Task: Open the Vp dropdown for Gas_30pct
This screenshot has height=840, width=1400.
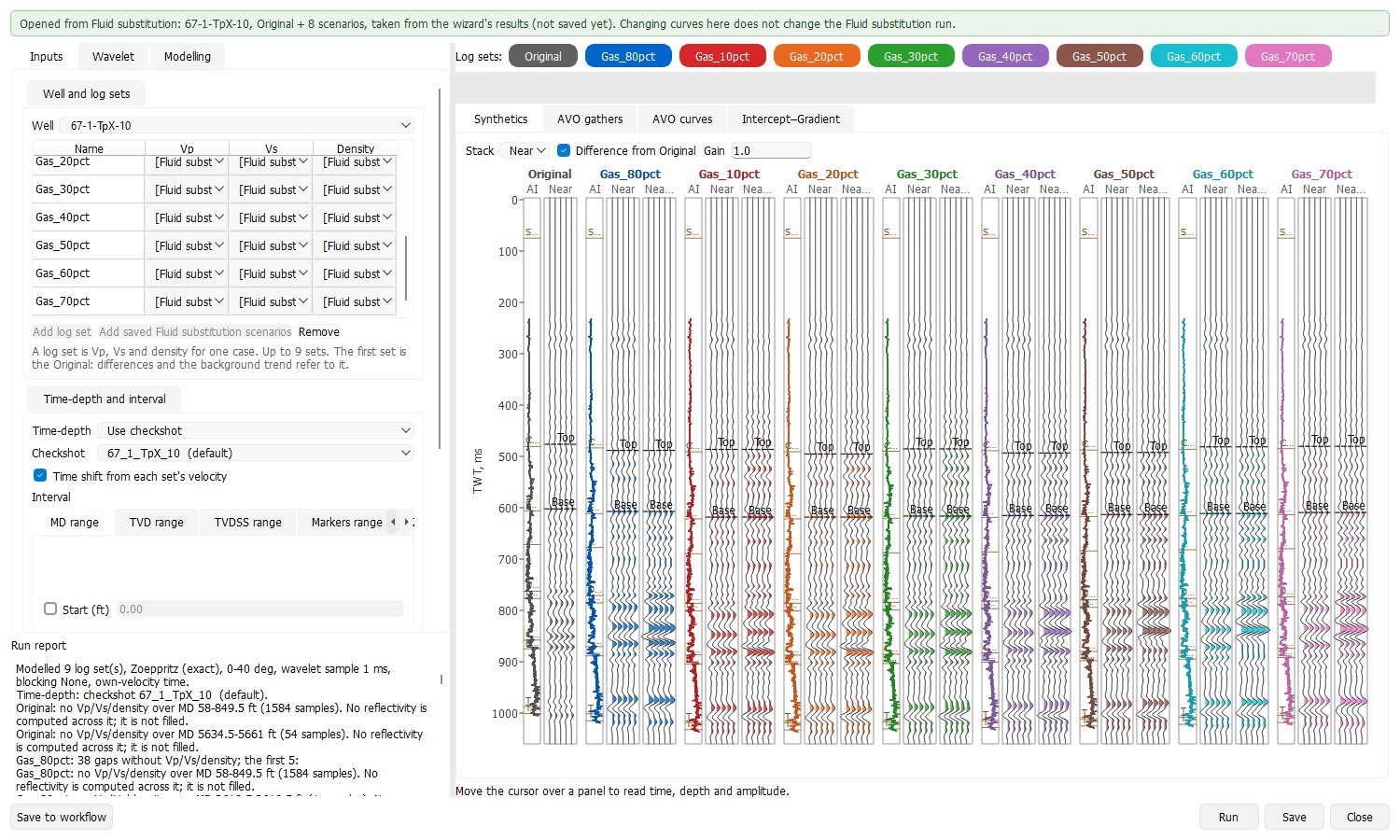Action: click(187, 189)
